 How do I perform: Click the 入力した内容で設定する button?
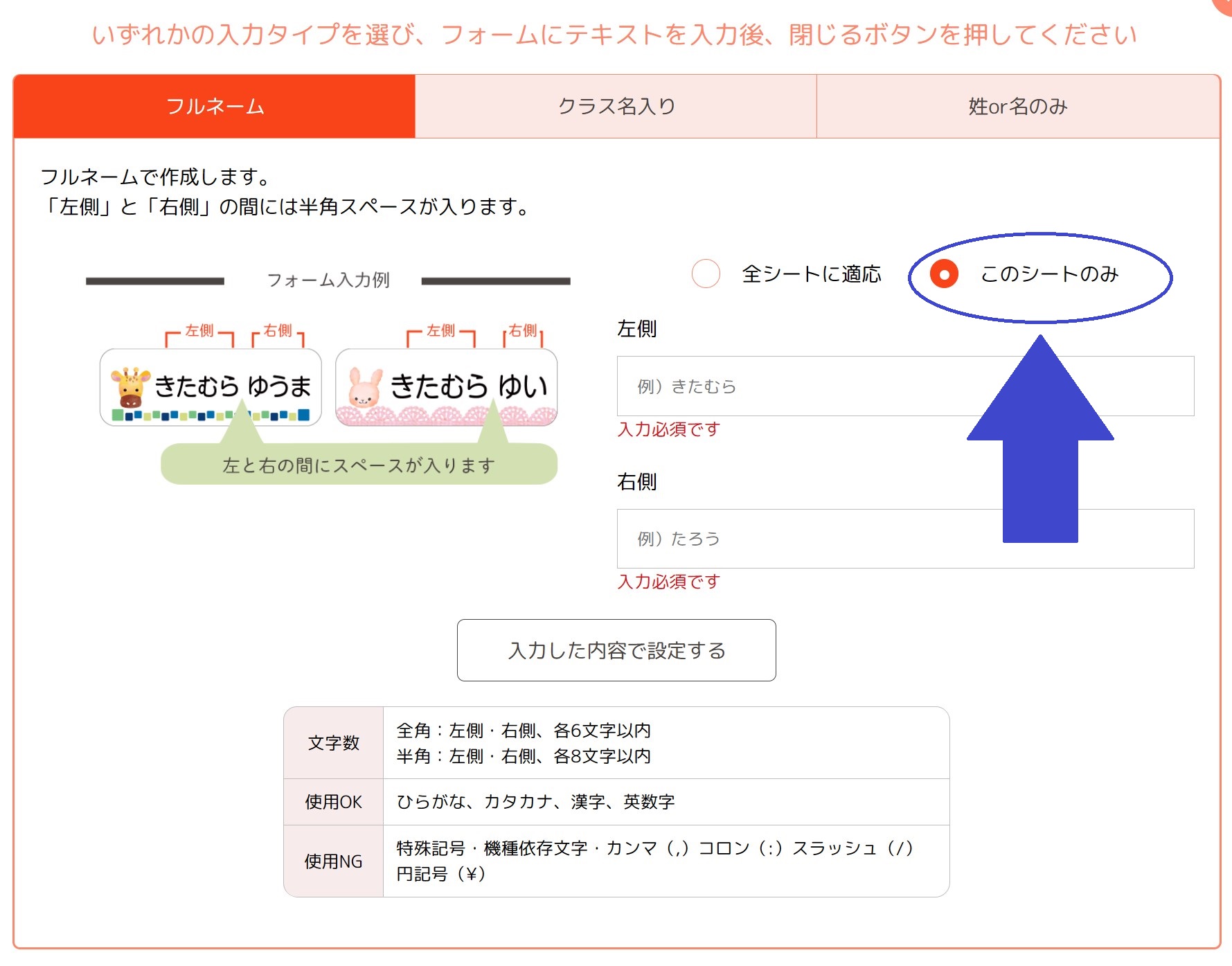[616, 650]
